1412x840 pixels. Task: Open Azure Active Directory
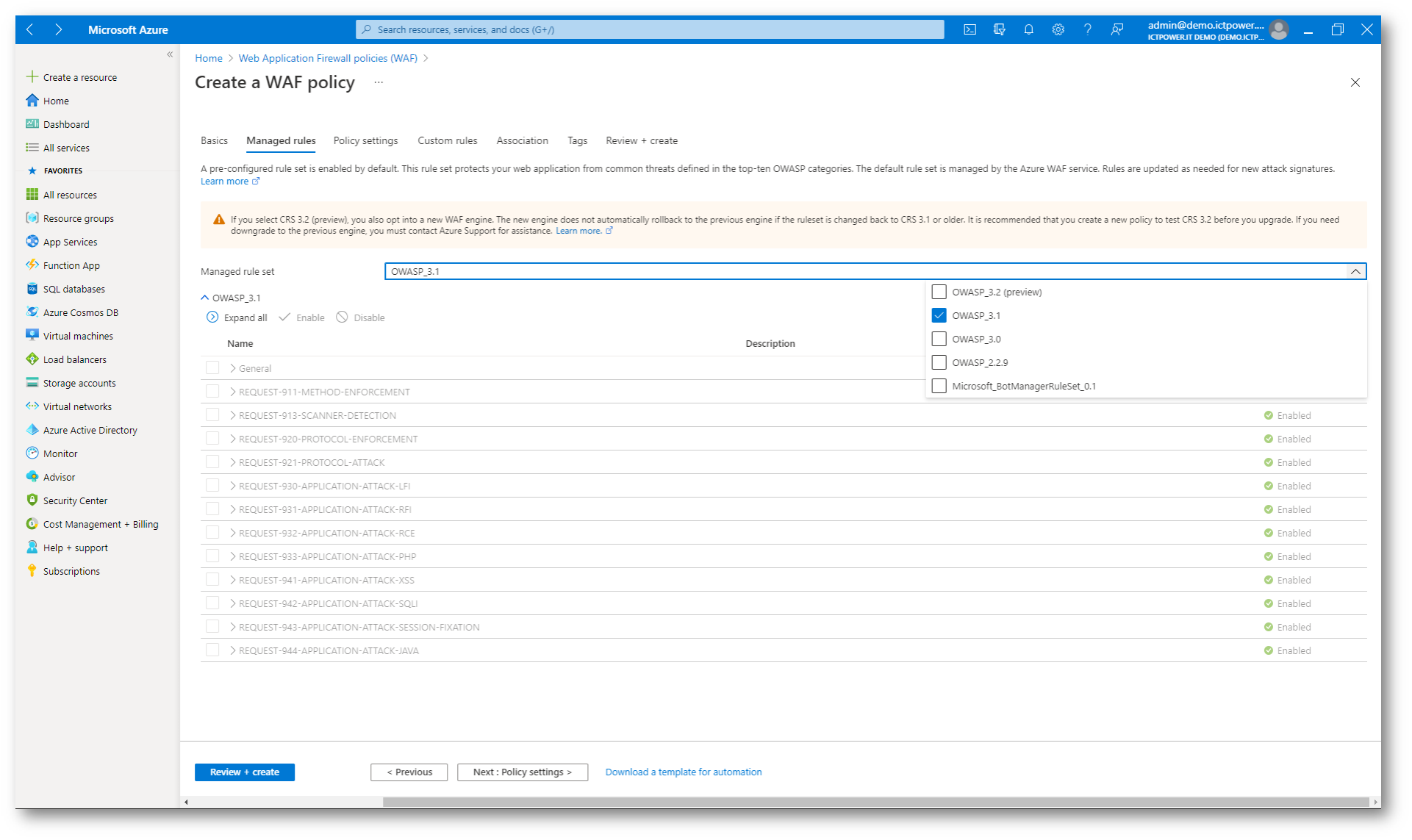tap(90, 430)
